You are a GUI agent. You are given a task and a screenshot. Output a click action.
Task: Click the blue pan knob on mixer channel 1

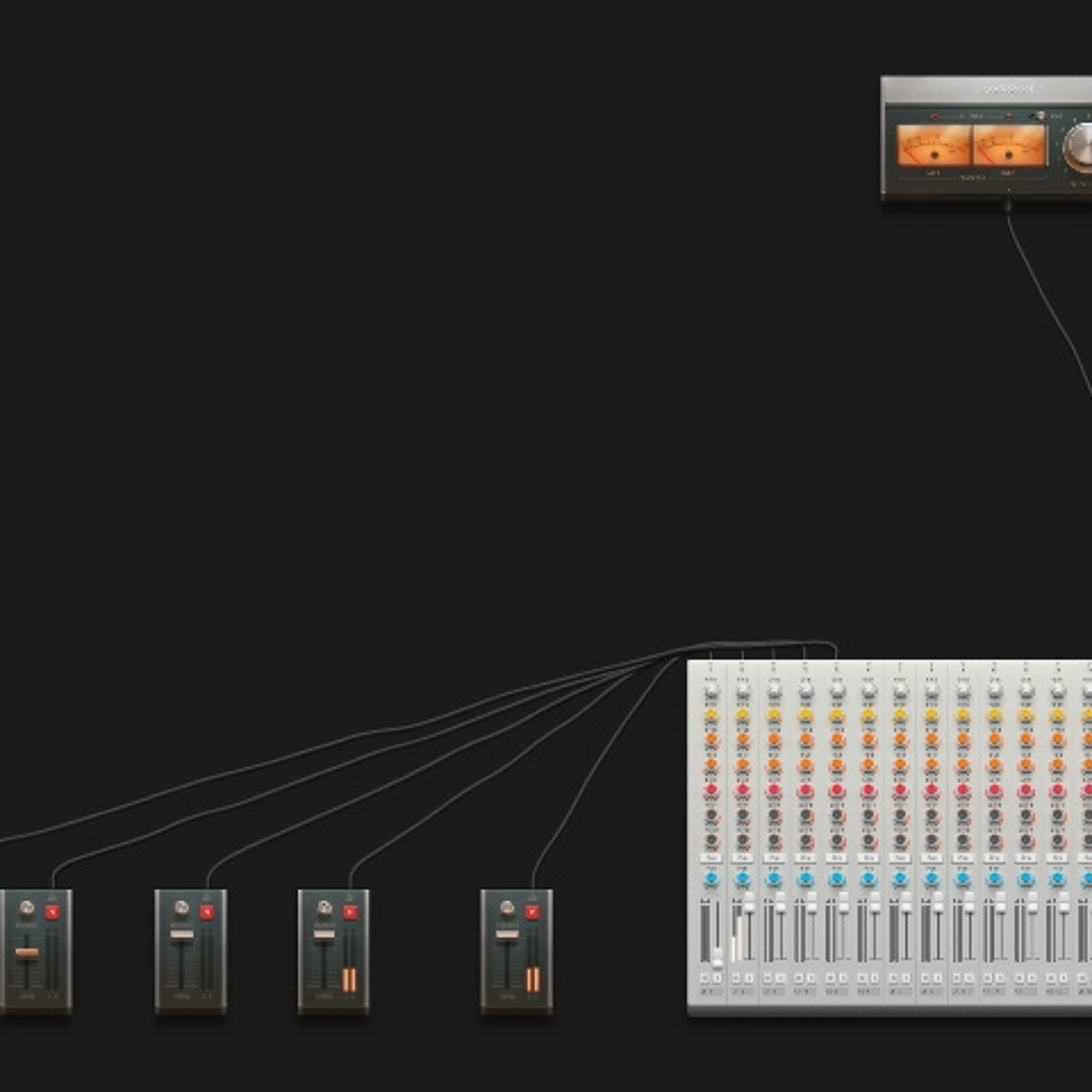(711, 879)
